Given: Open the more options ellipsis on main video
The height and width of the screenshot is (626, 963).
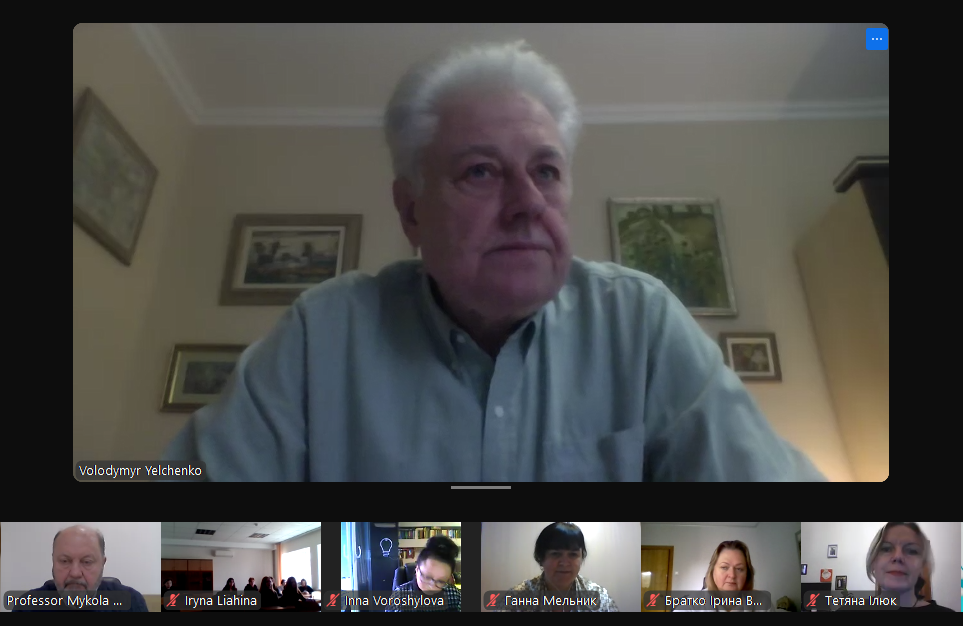Looking at the screenshot, I should (x=876, y=39).
